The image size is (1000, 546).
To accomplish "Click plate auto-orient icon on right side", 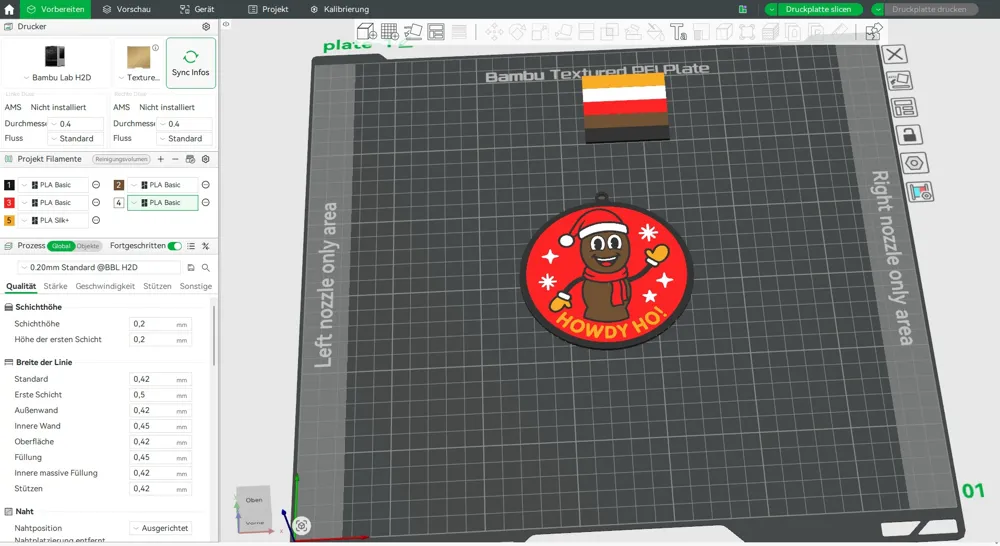I will click(x=899, y=81).
